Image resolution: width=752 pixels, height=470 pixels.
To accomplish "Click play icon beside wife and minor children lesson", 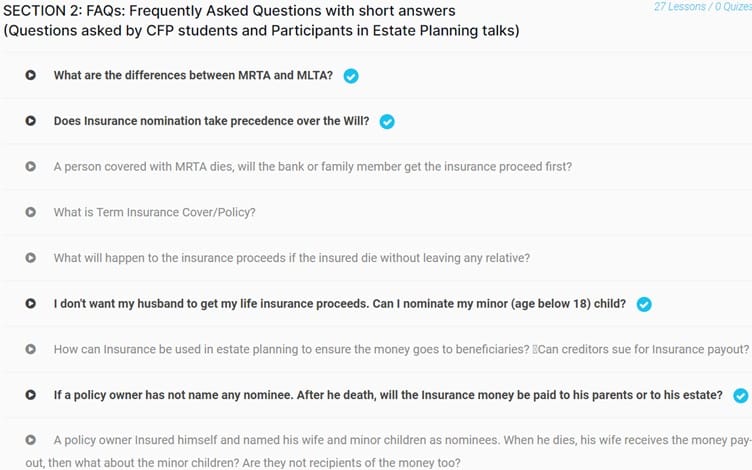I will click(31, 440).
